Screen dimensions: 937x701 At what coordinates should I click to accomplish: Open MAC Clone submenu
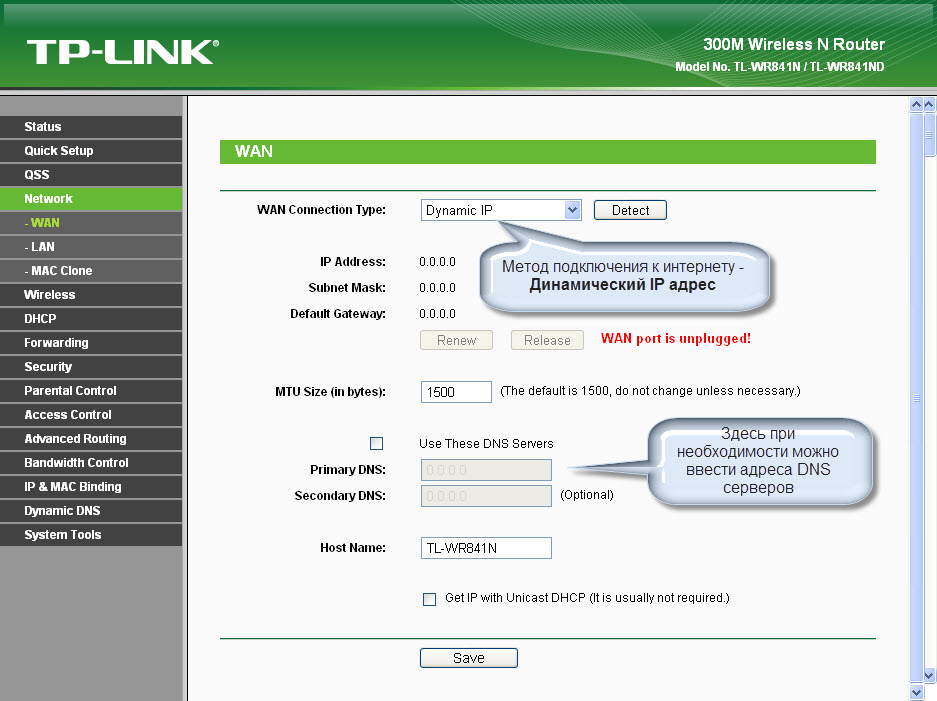point(61,271)
